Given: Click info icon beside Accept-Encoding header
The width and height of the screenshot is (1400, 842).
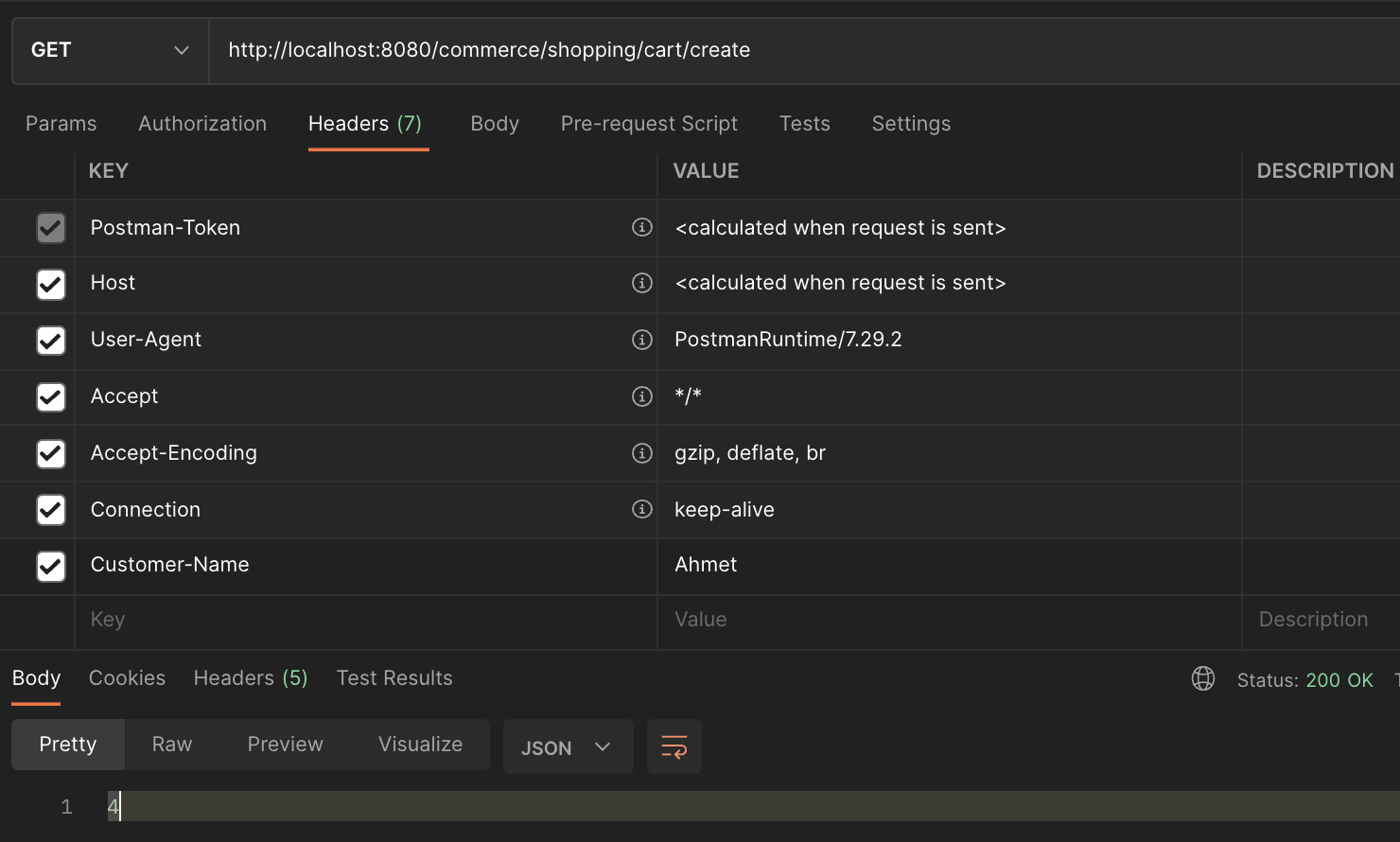Looking at the screenshot, I should (642, 453).
